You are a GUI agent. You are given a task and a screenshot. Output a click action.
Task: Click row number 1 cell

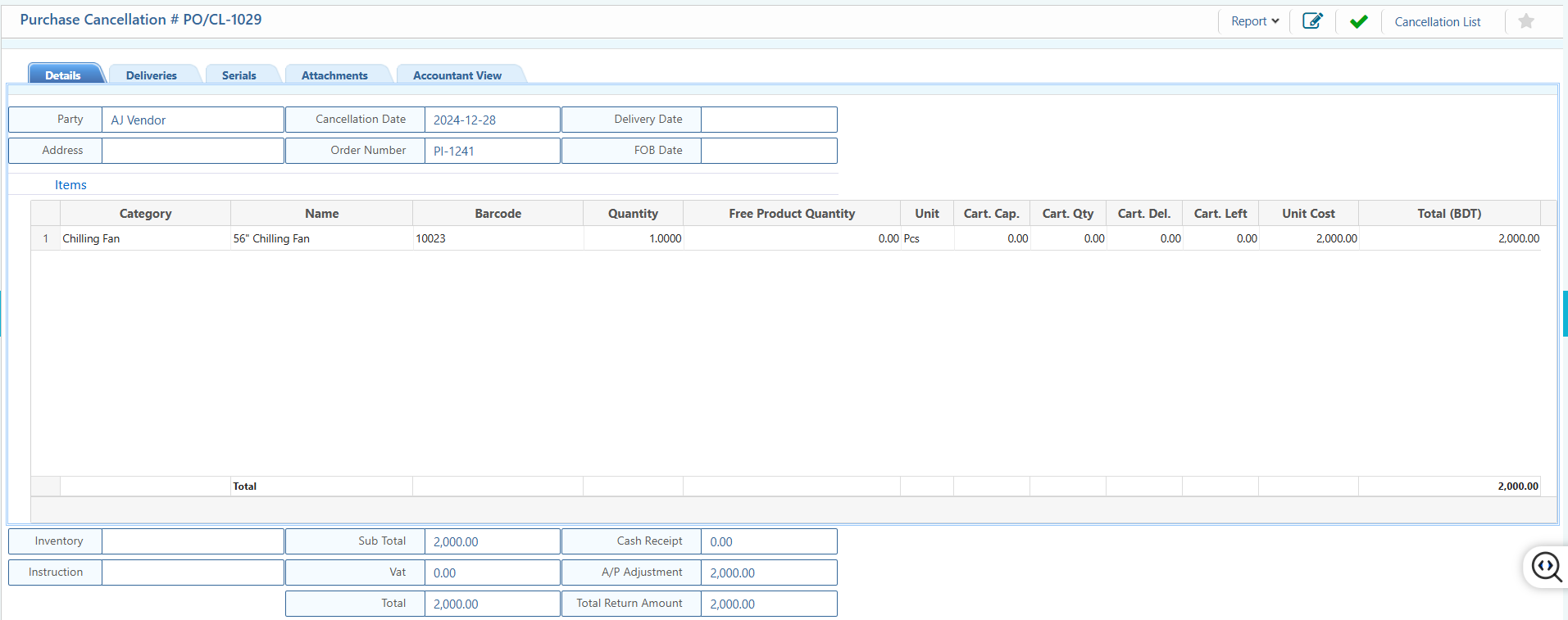pos(46,238)
